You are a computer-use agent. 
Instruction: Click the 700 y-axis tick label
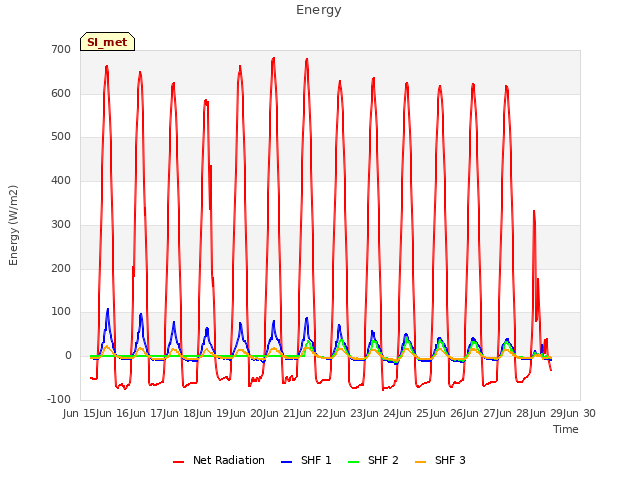(61, 49)
